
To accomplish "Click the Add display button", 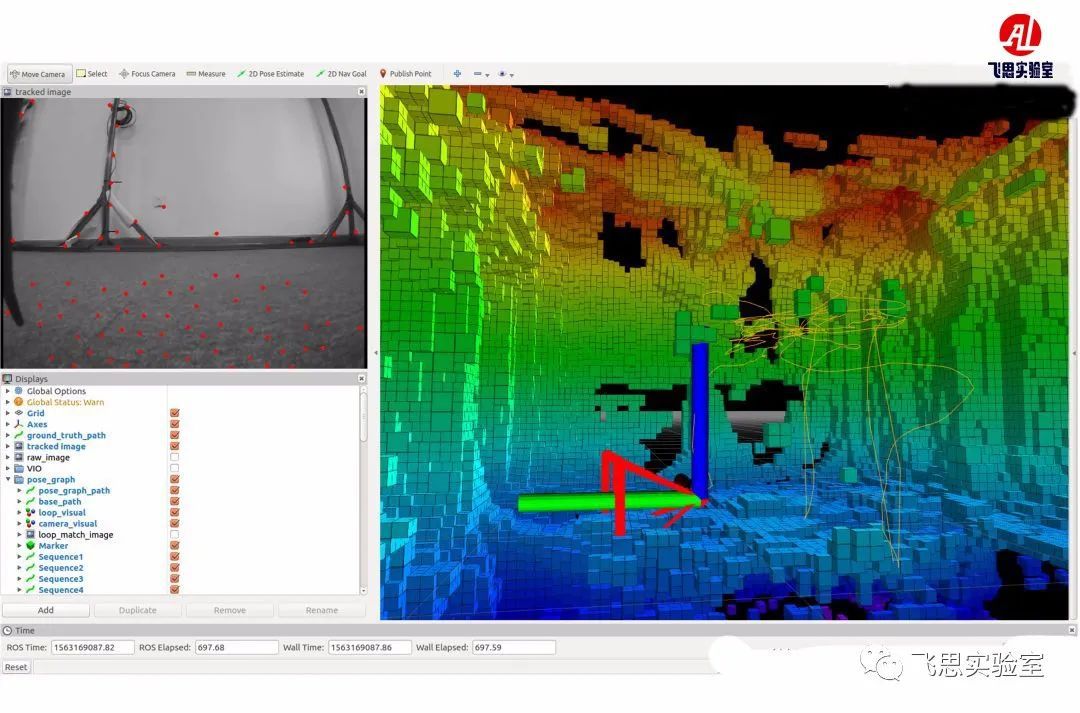I will pyautogui.click(x=45, y=610).
